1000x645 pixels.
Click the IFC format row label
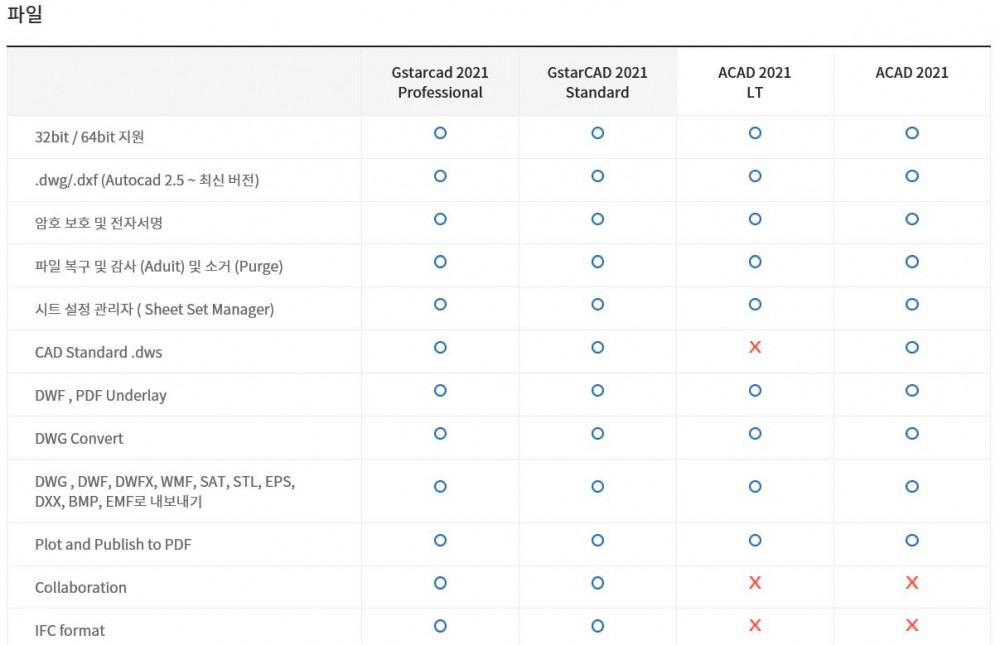(x=70, y=631)
